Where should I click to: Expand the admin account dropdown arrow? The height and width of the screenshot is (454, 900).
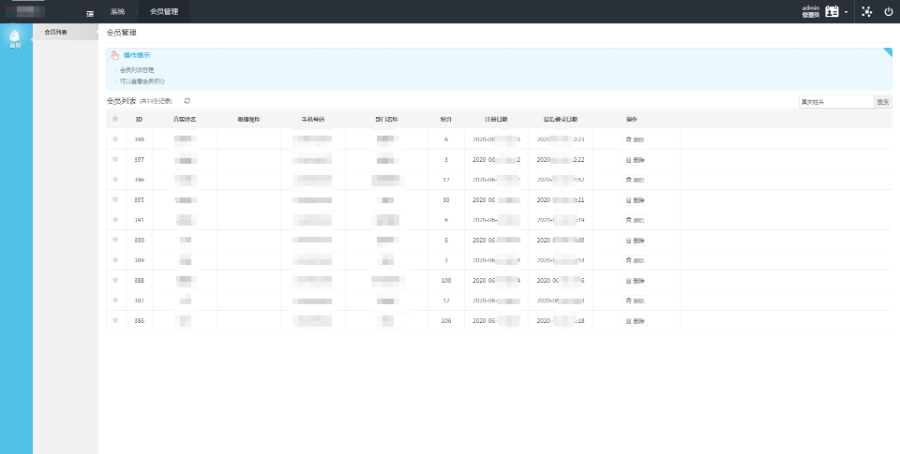point(846,13)
